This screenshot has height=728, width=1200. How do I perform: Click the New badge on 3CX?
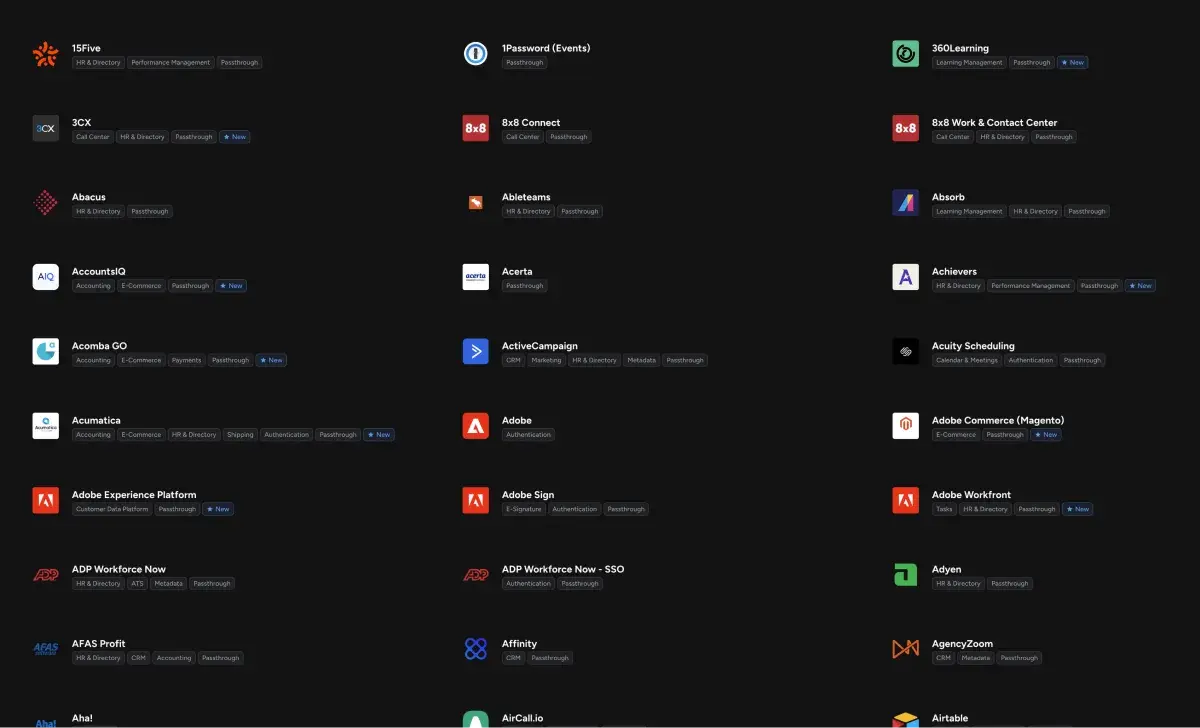pyautogui.click(x=235, y=137)
